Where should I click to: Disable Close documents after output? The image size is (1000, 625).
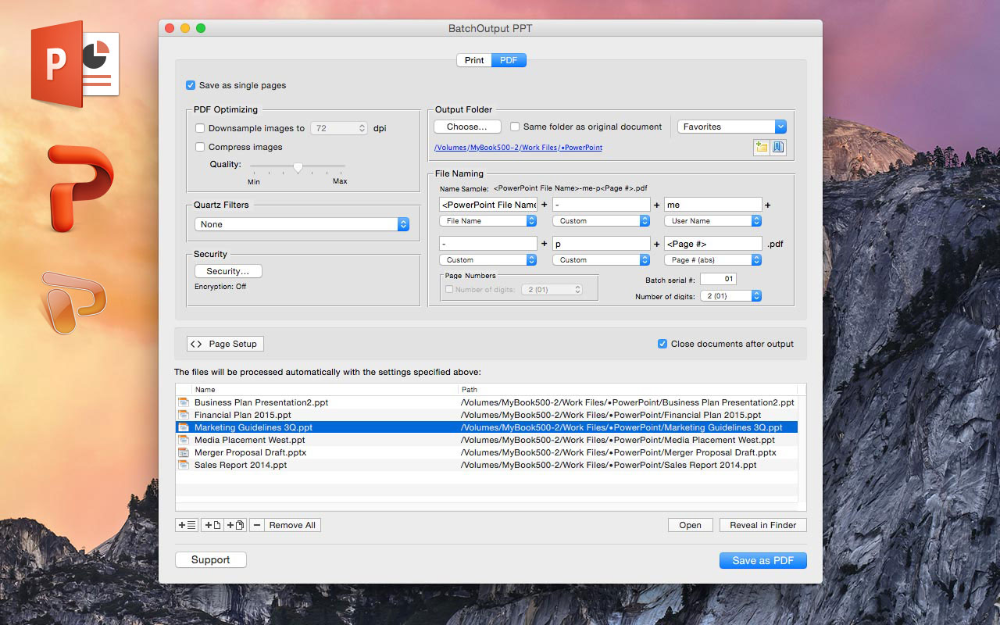tap(662, 343)
